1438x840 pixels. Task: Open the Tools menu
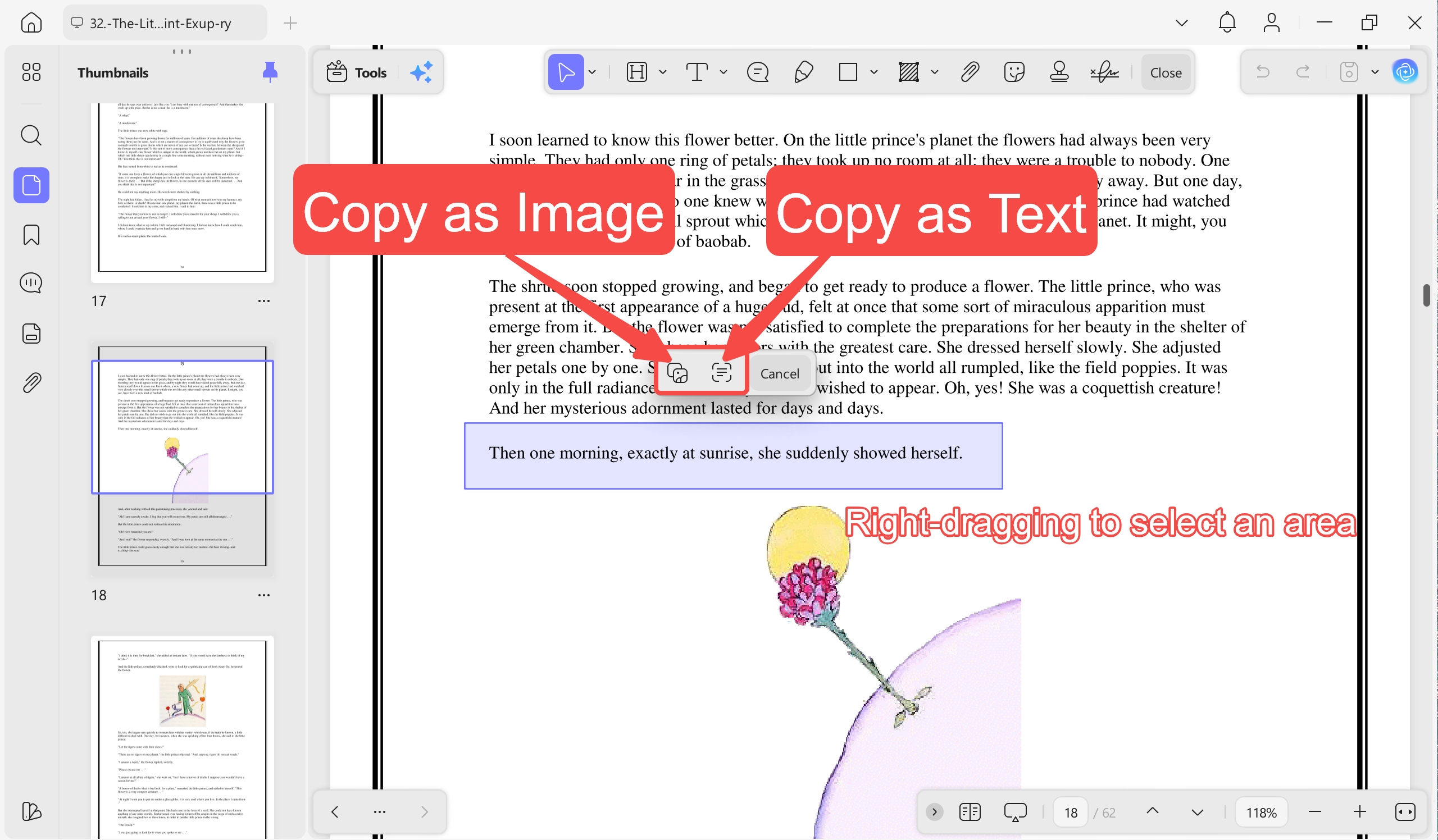357,72
